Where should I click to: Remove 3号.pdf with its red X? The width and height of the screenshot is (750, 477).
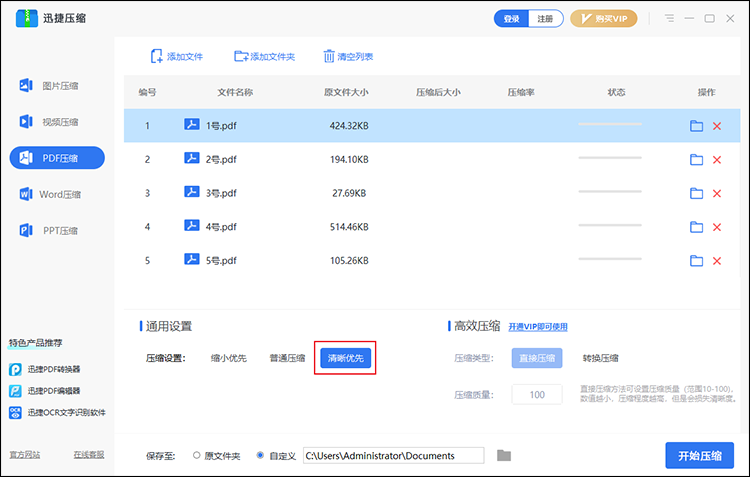click(716, 193)
